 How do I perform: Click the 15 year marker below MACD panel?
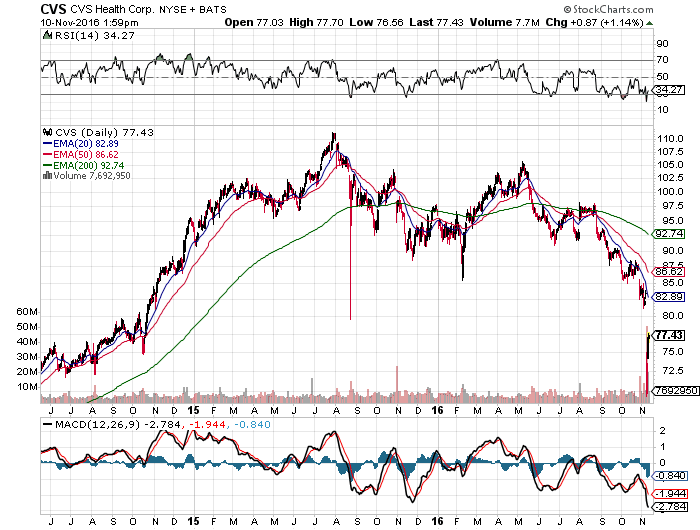193,522
